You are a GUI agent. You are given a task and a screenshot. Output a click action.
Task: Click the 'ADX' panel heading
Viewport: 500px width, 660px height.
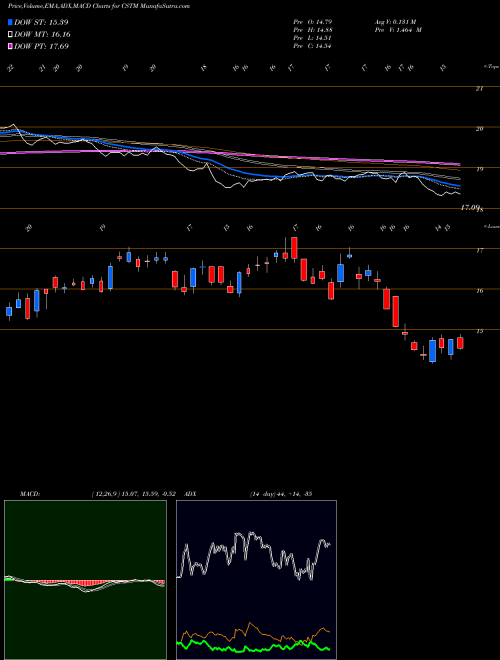[191, 494]
